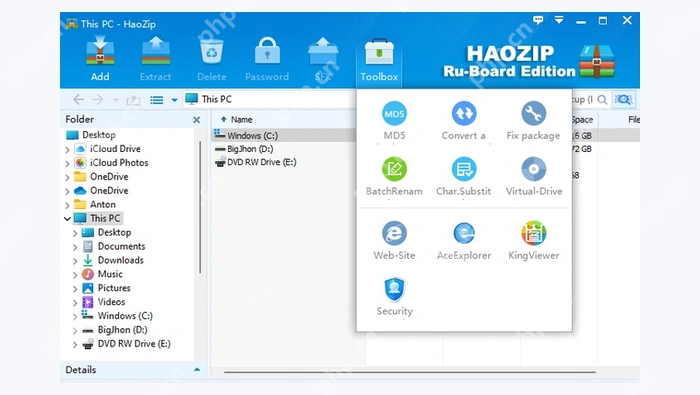Open the title bar dropdown menu icon
The height and width of the screenshot is (395, 700).
(559, 20)
